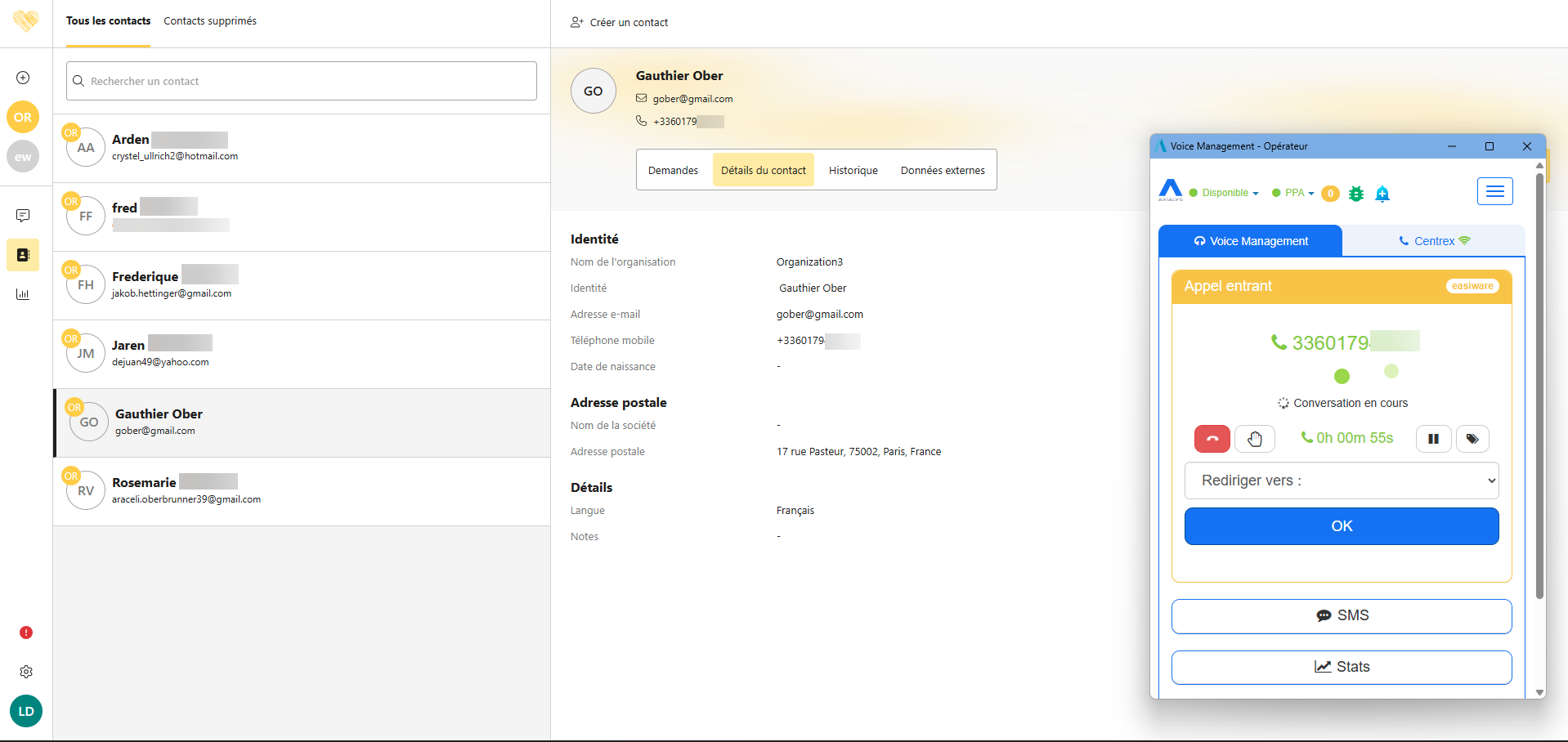Pause the ongoing call
The height and width of the screenshot is (742, 1568).
1433,439
